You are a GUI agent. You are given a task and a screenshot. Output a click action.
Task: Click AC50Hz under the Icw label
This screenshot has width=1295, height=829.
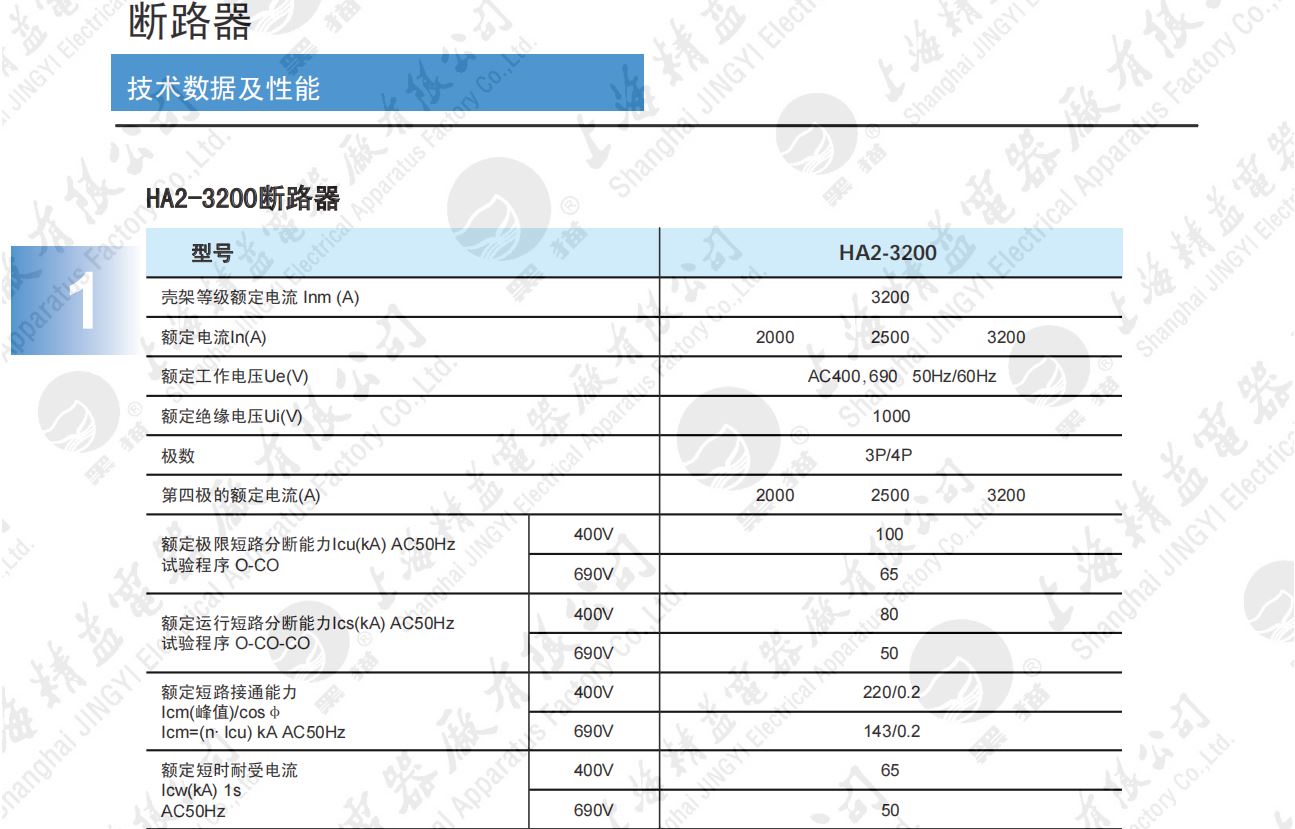(193, 811)
